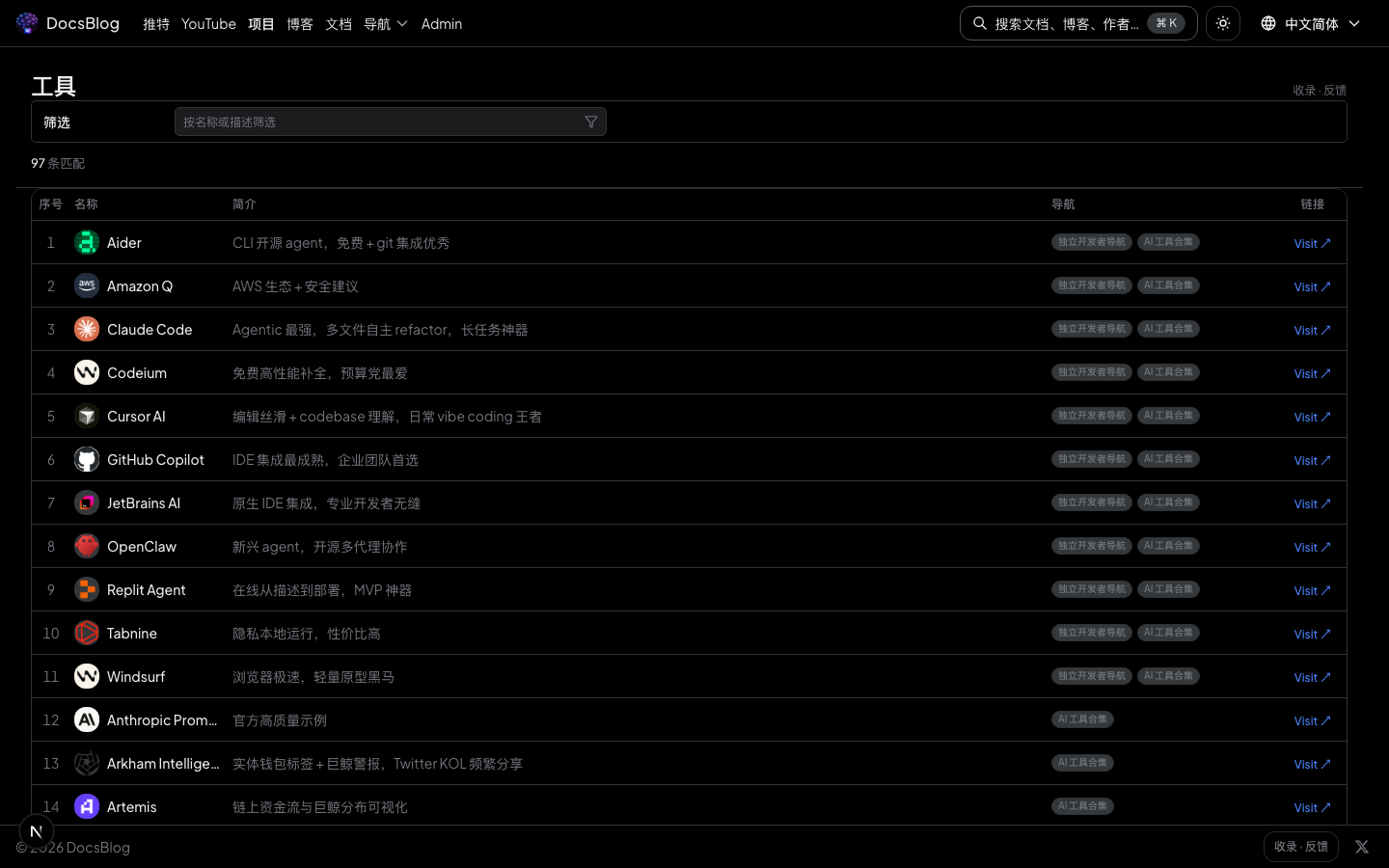Click the Amazon Q AWS icon
1389x868 pixels.
click(x=87, y=285)
